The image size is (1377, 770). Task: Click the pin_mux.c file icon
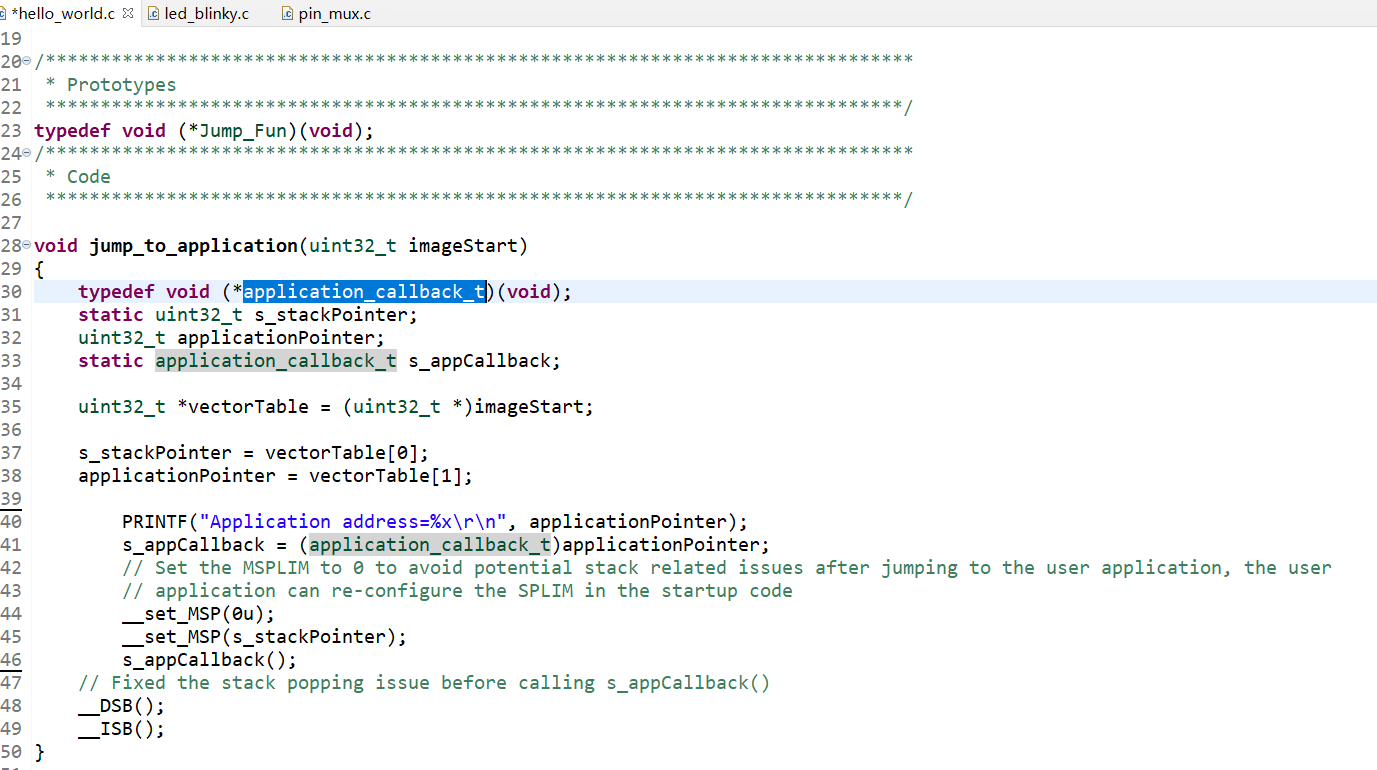[x=288, y=14]
